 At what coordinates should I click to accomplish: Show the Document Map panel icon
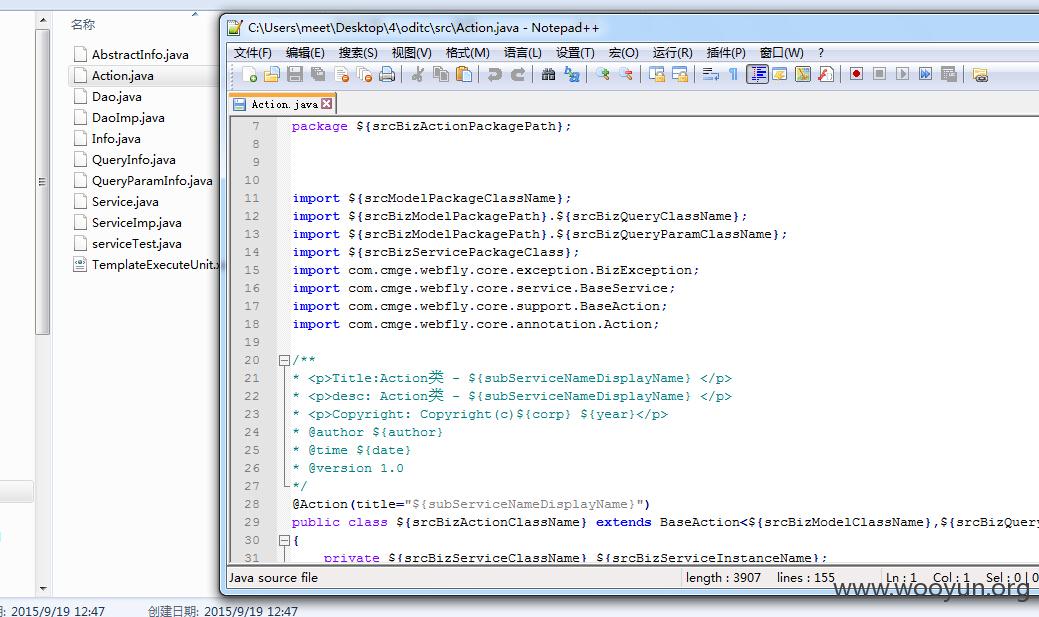point(802,74)
